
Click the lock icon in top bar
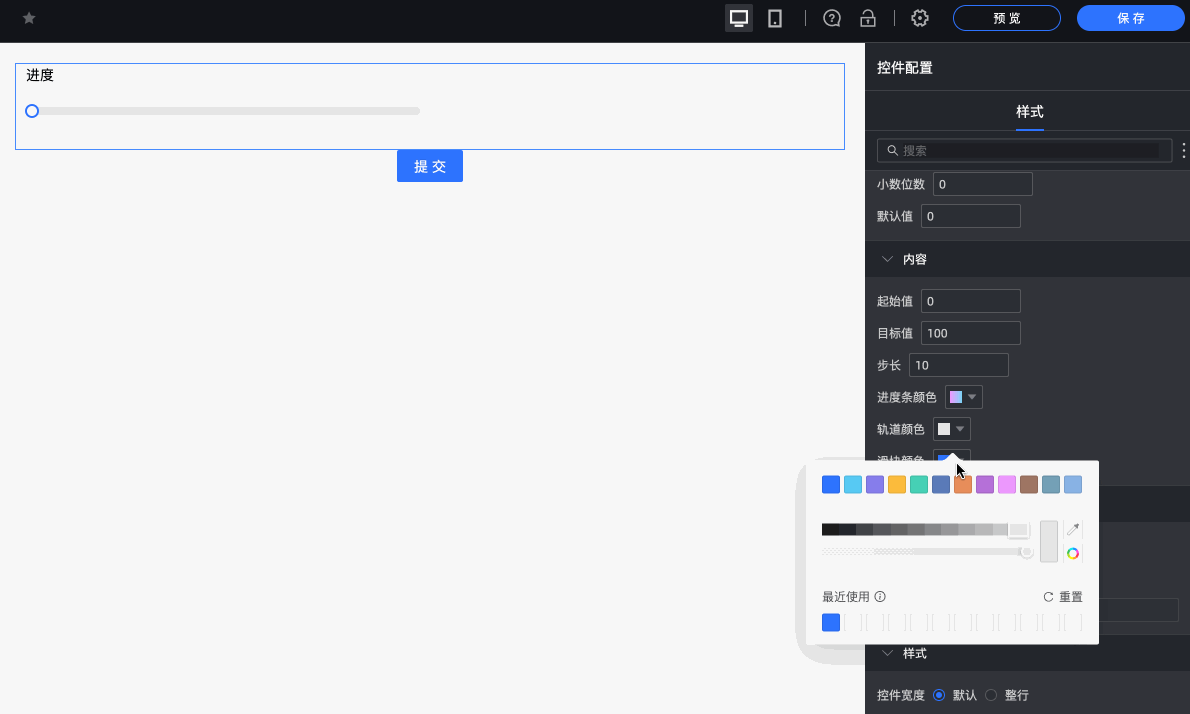868,18
